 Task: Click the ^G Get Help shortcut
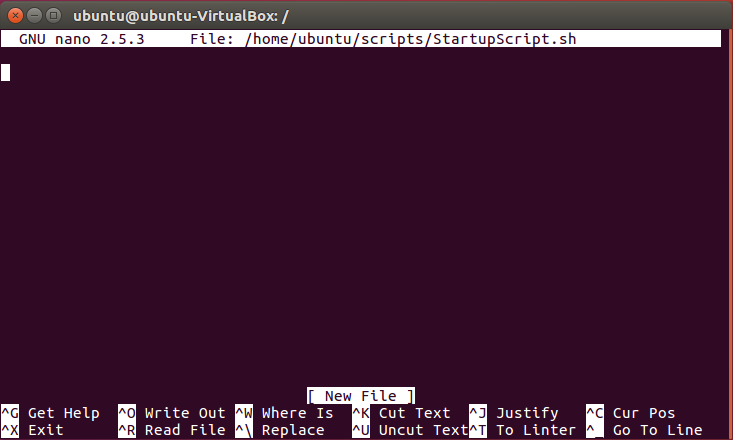click(50, 413)
